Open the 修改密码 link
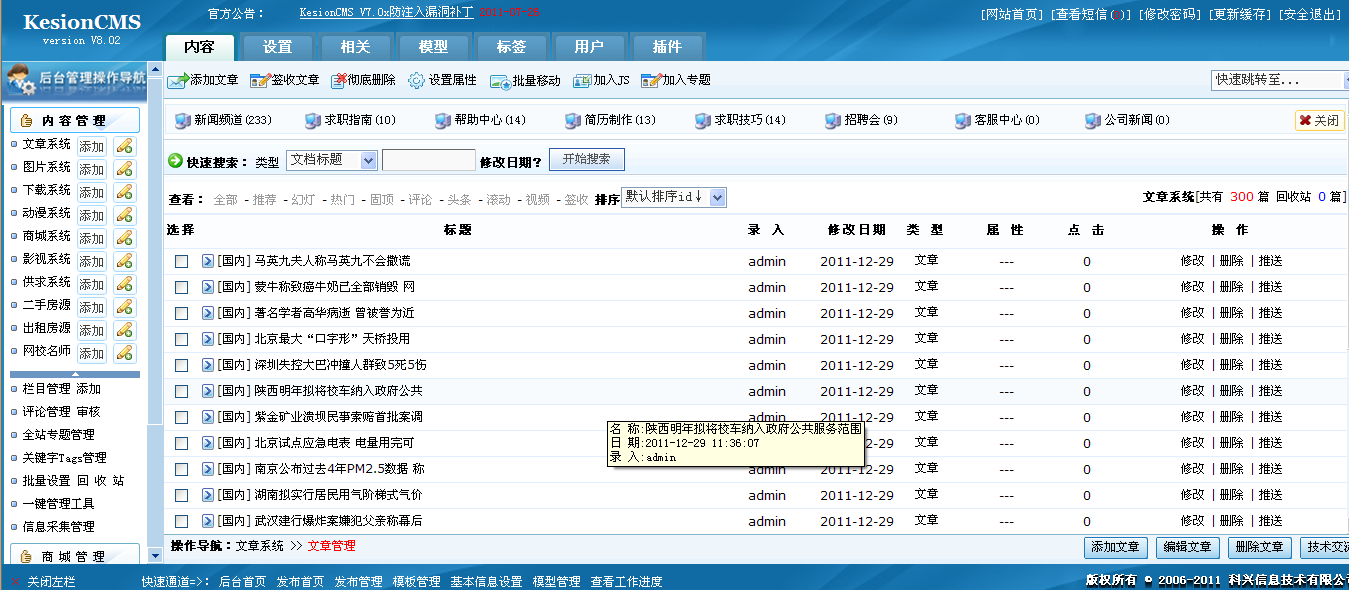The image size is (1349, 590). point(1170,14)
